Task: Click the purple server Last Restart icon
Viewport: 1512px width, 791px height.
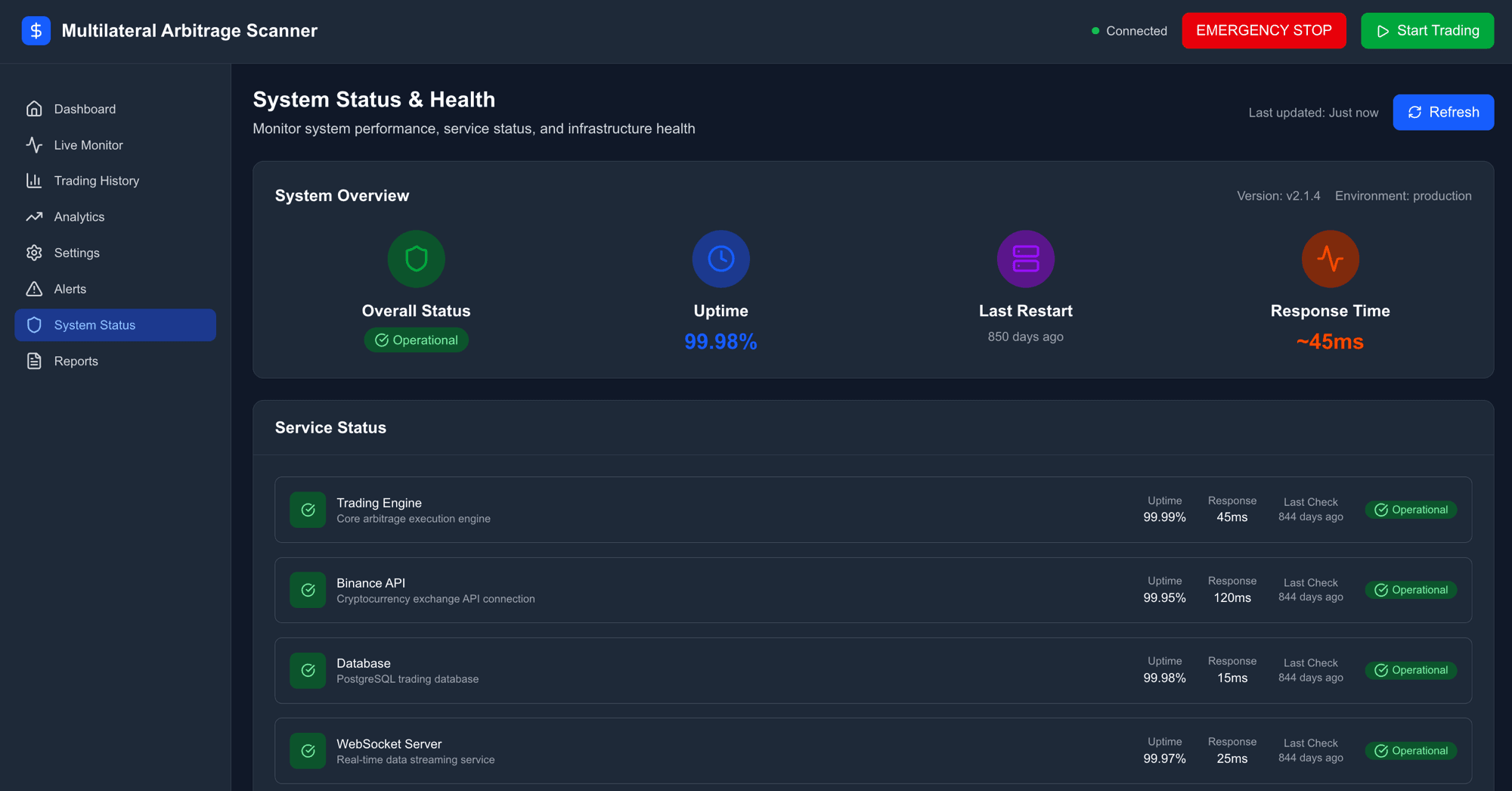Action: point(1026,259)
